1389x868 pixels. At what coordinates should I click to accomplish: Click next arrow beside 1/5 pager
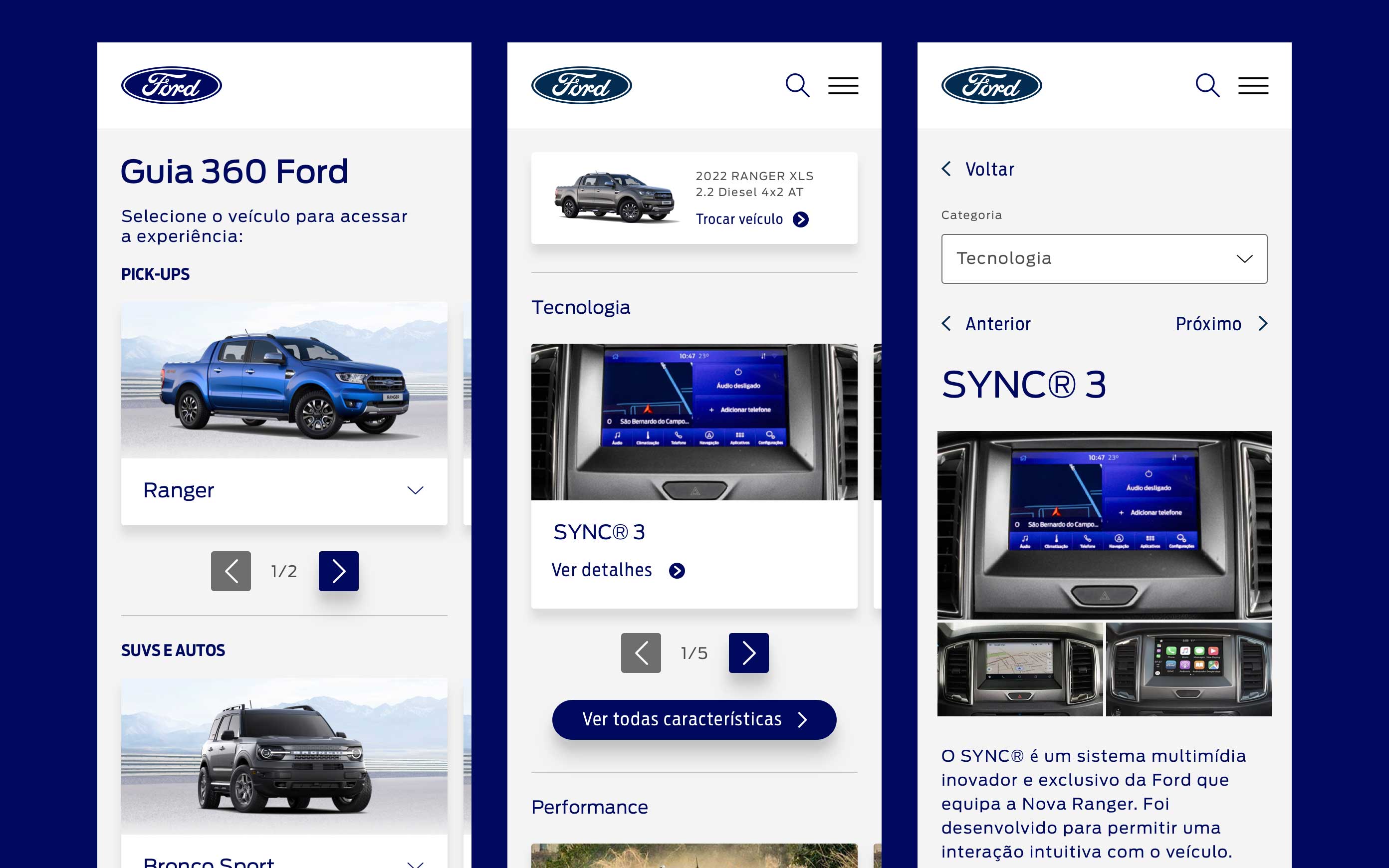click(x=748, y=652)
